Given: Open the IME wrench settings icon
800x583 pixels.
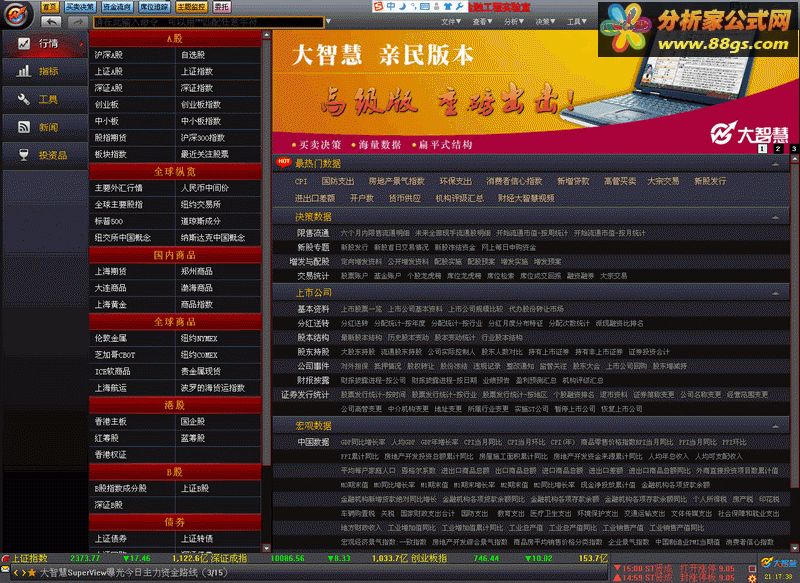Looking at the screenshot, I should (x=459, y=6).
